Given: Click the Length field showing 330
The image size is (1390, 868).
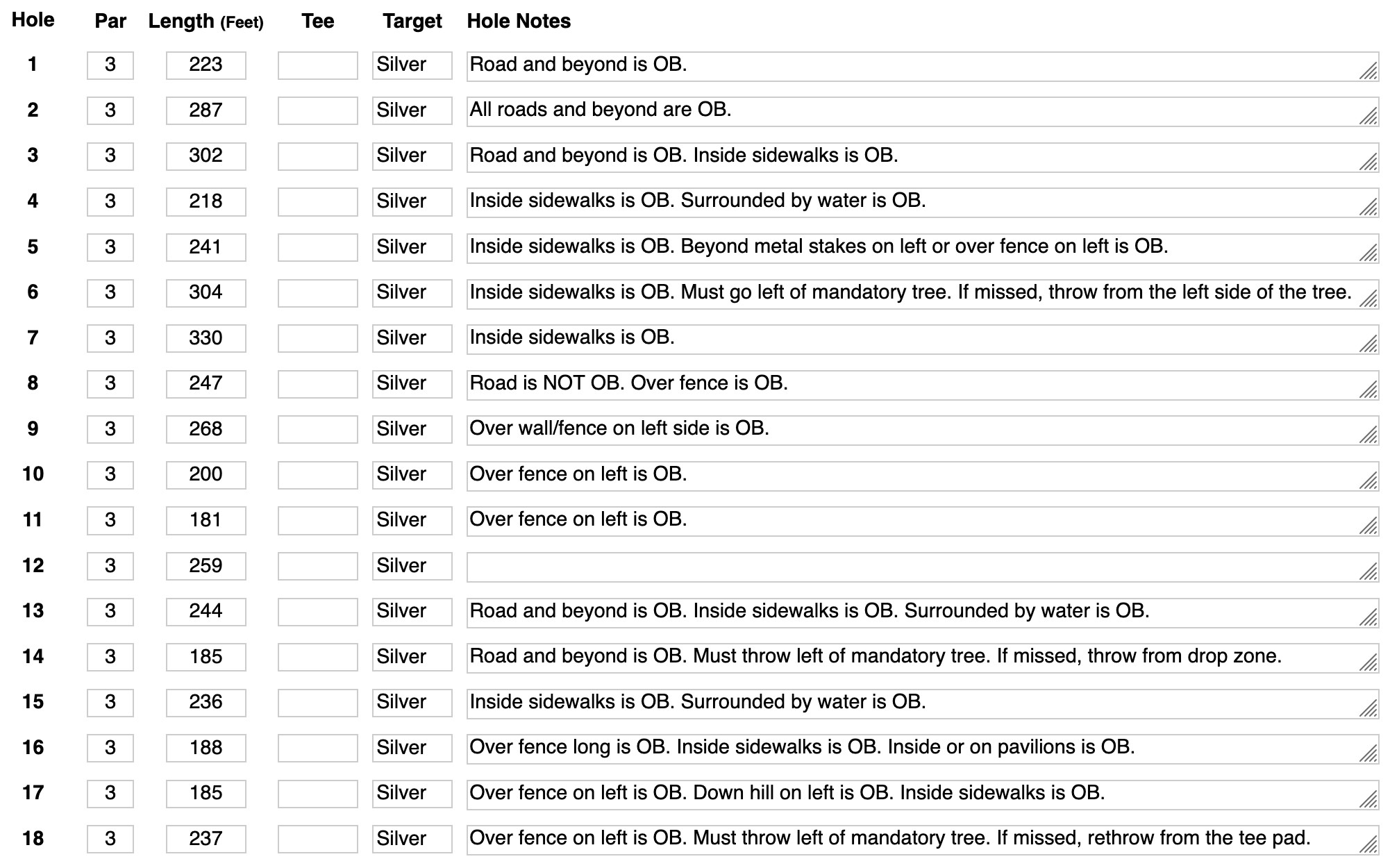Looking at the screenshot, I should click(x=206, y=338).
